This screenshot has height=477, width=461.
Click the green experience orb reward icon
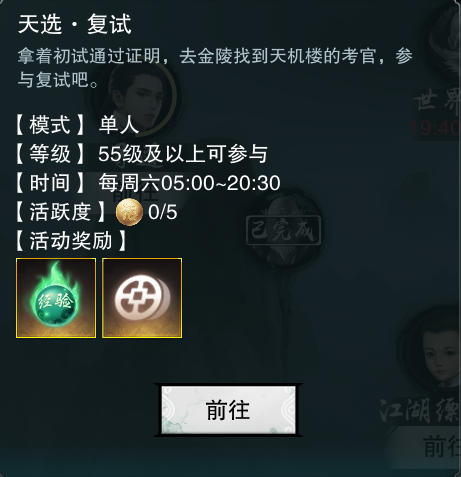coord(56,298)
